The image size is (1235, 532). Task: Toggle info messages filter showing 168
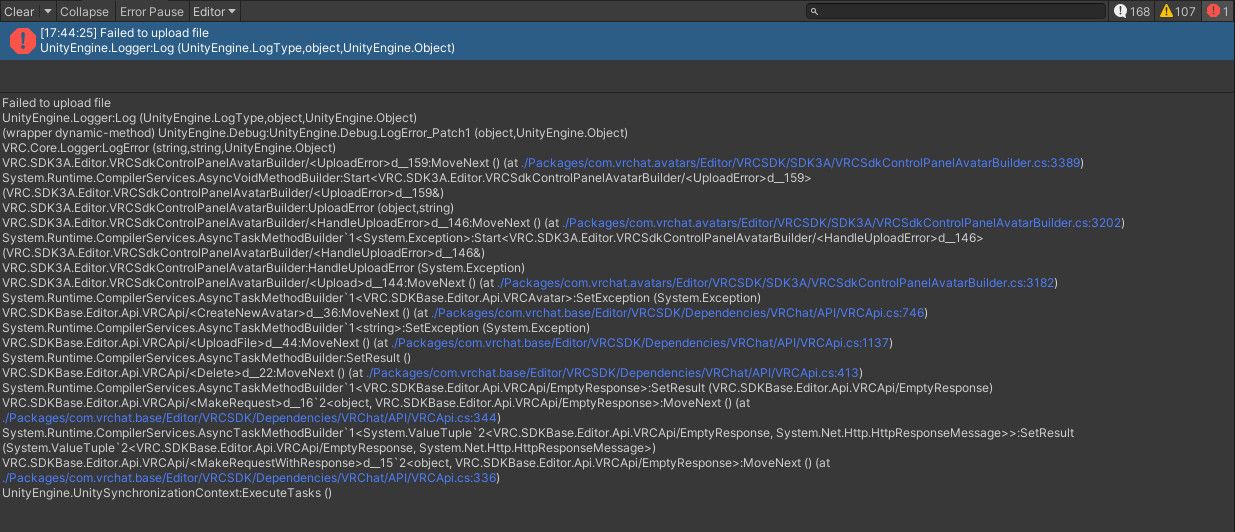coord(1132,12)
